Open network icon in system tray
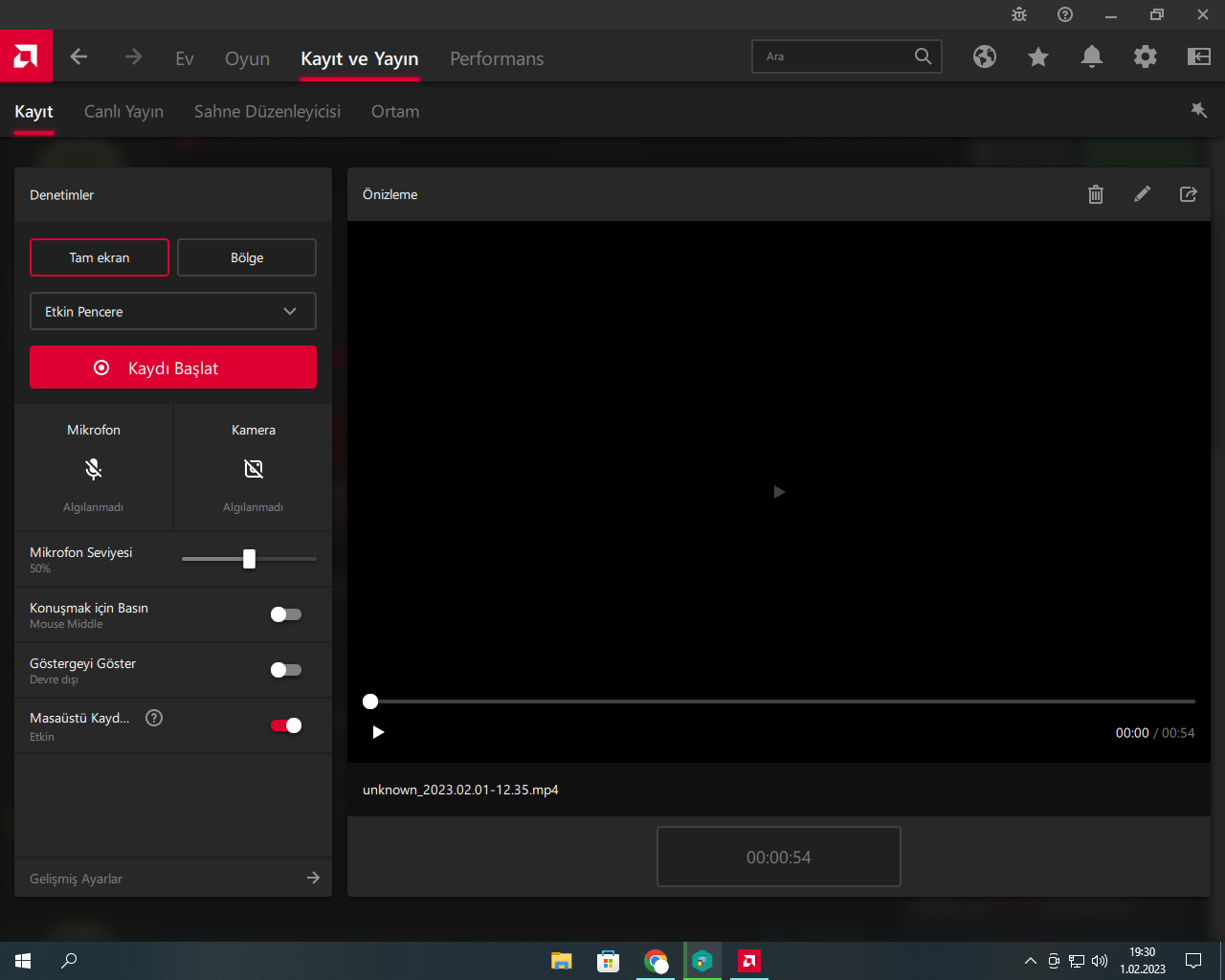 point(1077,961)
